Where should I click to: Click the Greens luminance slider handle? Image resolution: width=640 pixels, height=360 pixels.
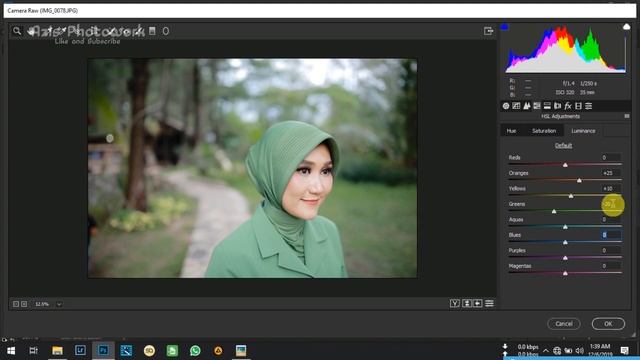[x=554, y=211]
